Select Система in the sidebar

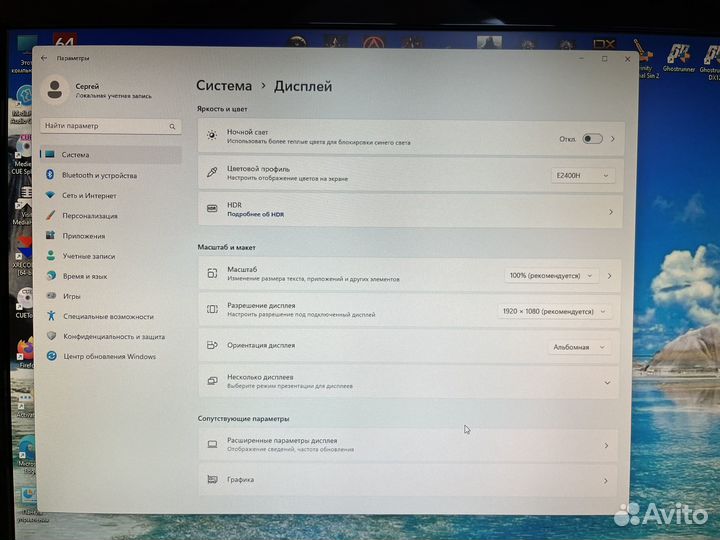111,155
